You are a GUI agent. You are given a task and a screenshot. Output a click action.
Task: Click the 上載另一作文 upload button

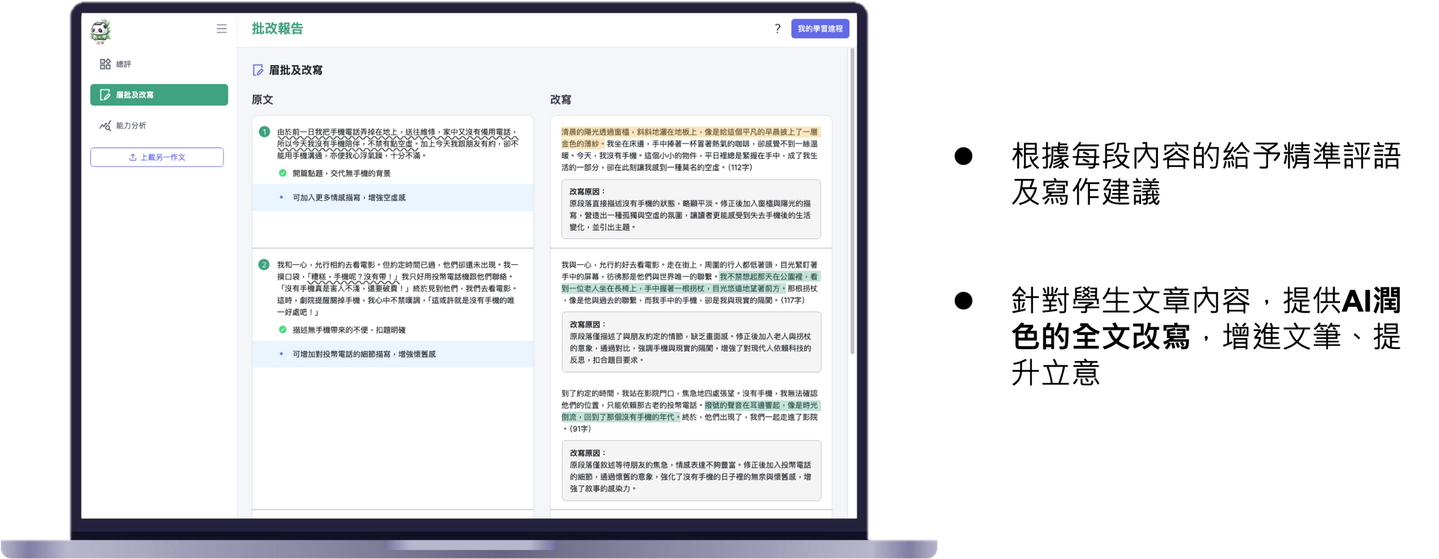pyautogui.click(x=157, y=157)
